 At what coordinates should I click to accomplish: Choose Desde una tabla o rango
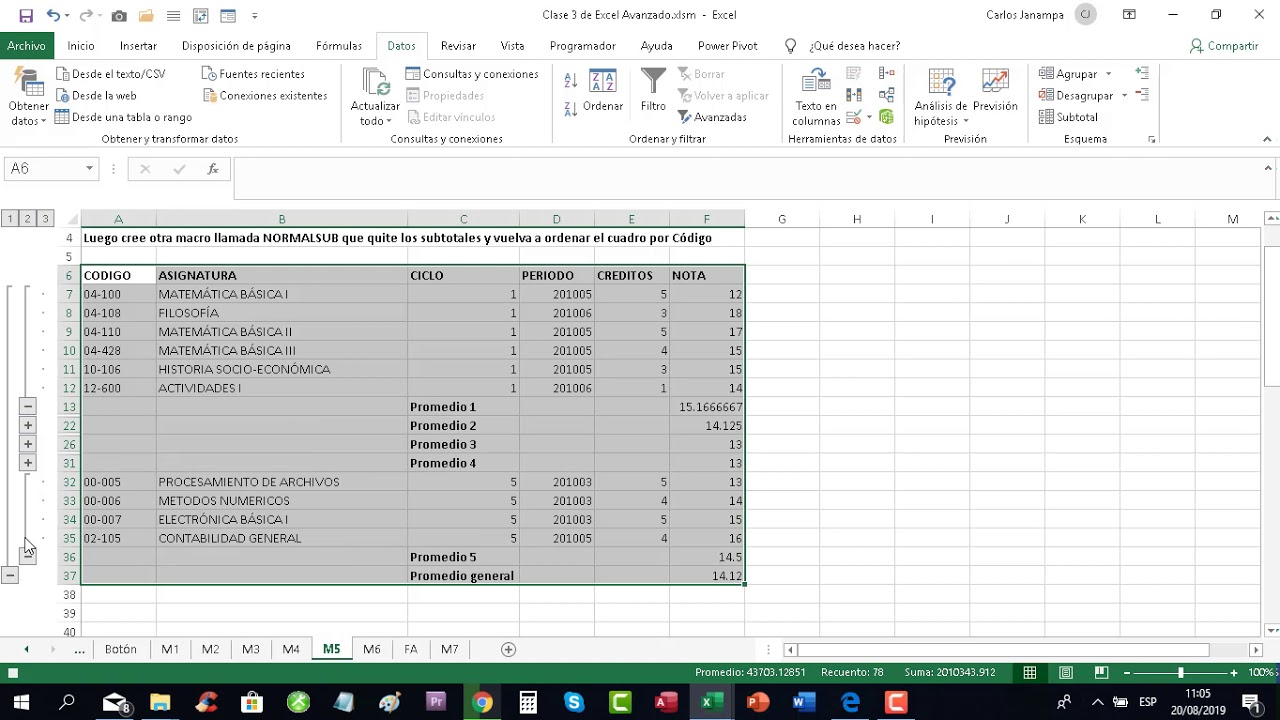123,117
